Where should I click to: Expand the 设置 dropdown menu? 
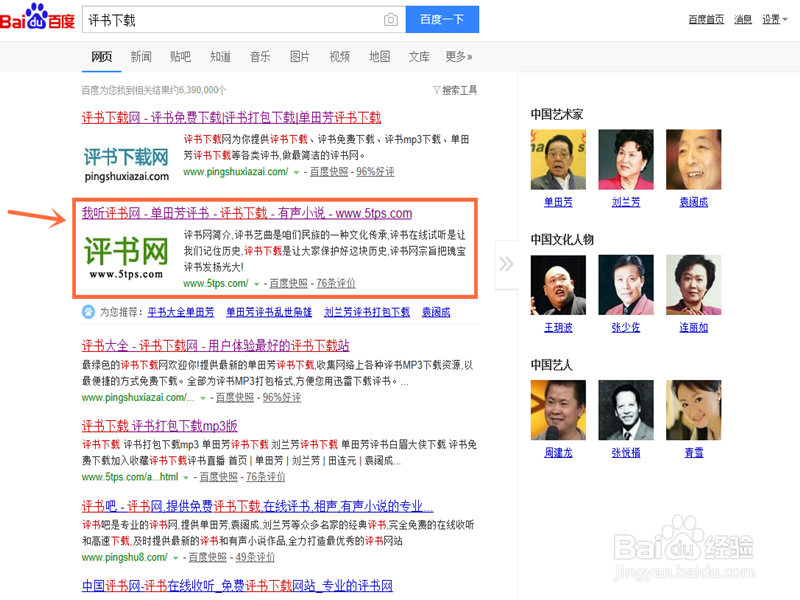point(774,19)
